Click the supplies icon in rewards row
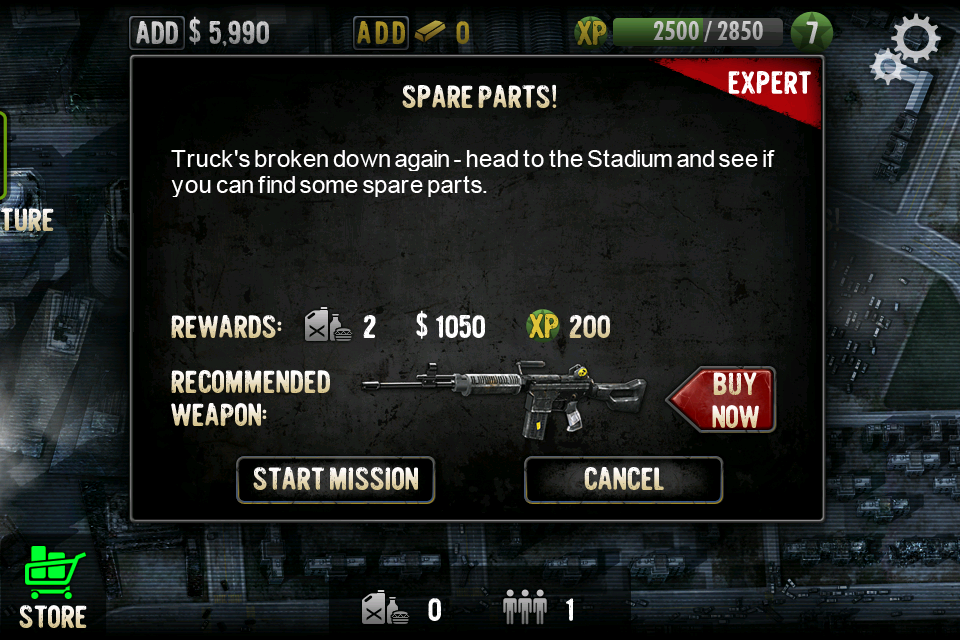960x640 pixels. pos(328,325)
